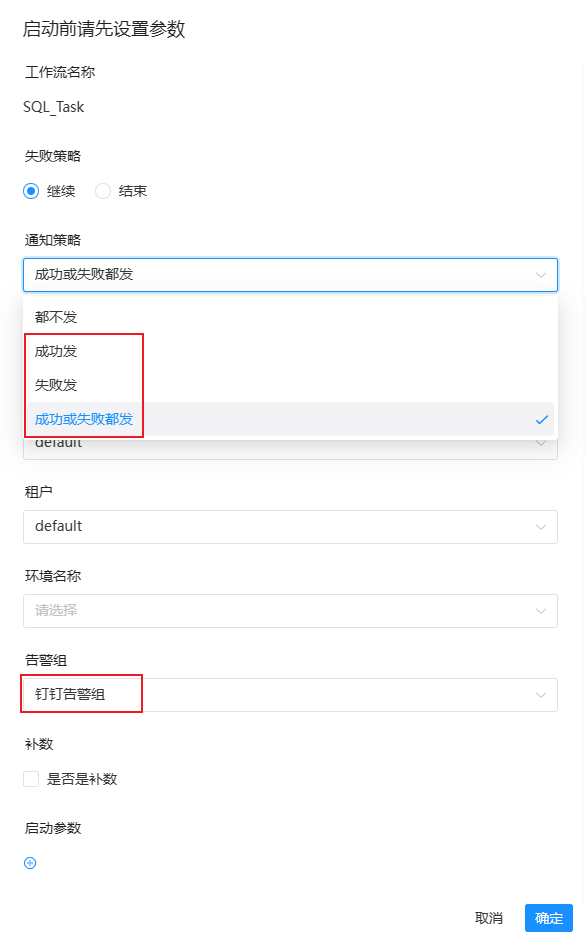585x951 pixels.
Task: Click the 环境名称 请选择 field
Action: pyautogui.click(x=290, y=611)
